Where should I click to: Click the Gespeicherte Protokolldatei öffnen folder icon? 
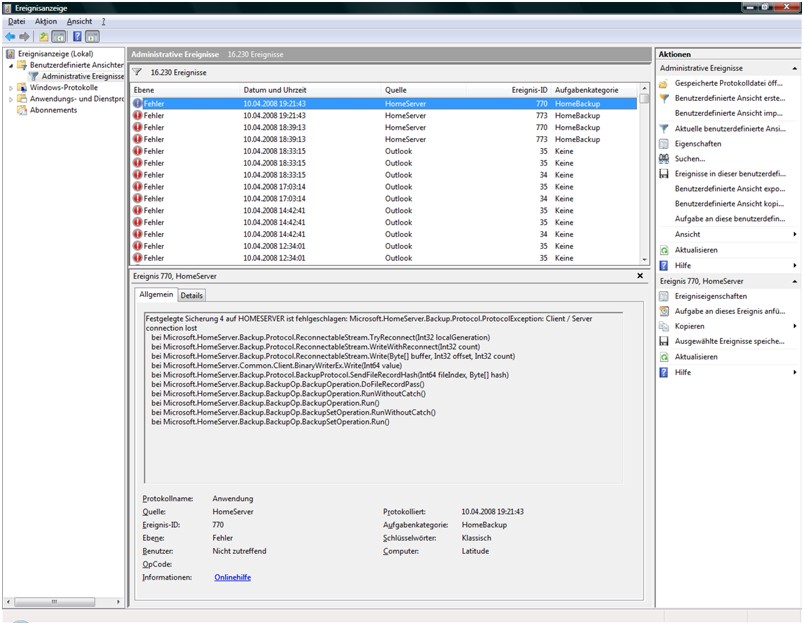click(664, 83)
